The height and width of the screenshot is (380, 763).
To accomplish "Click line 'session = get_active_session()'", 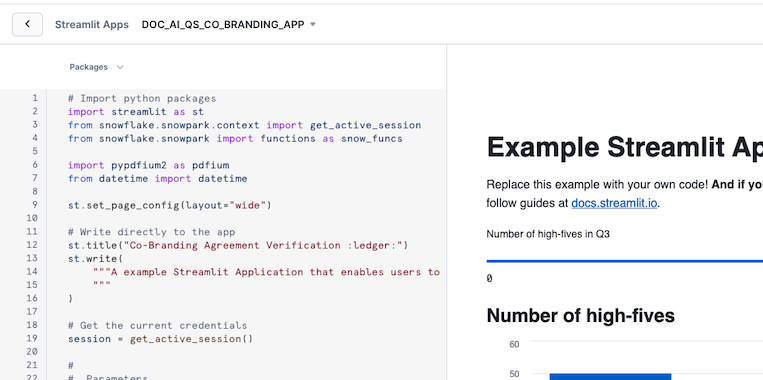I will click(x=161, y=339).
